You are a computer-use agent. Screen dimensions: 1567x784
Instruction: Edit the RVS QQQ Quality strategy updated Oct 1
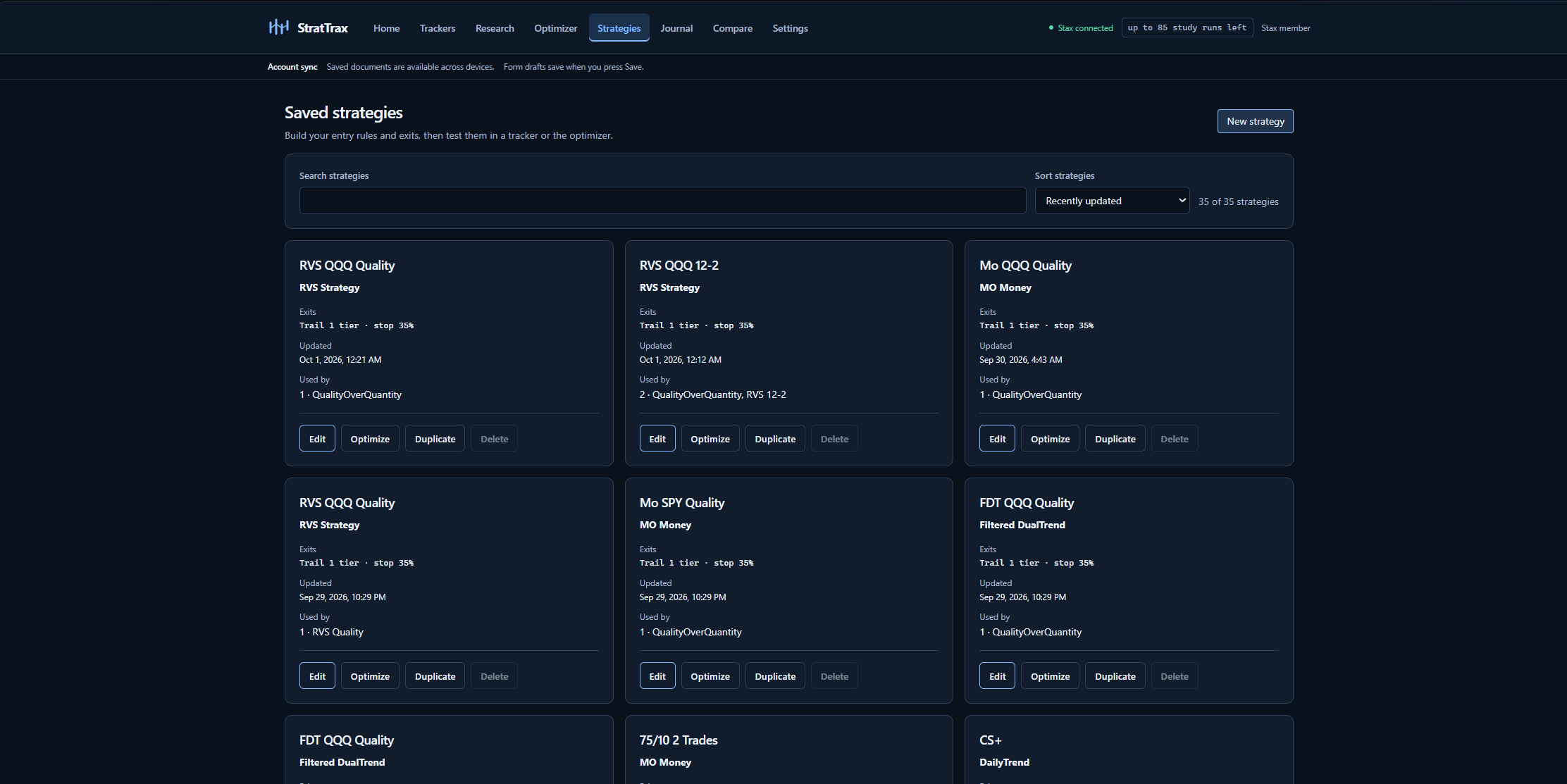pos(317,439)
